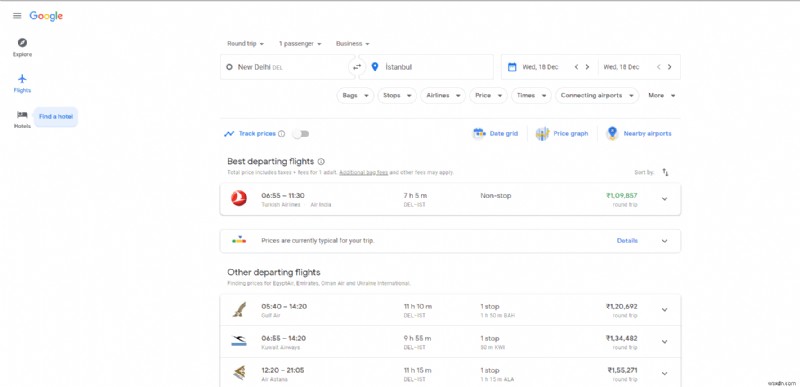Open the Round trip dropdown
The image size is (800, 387).
click(245, 44)
